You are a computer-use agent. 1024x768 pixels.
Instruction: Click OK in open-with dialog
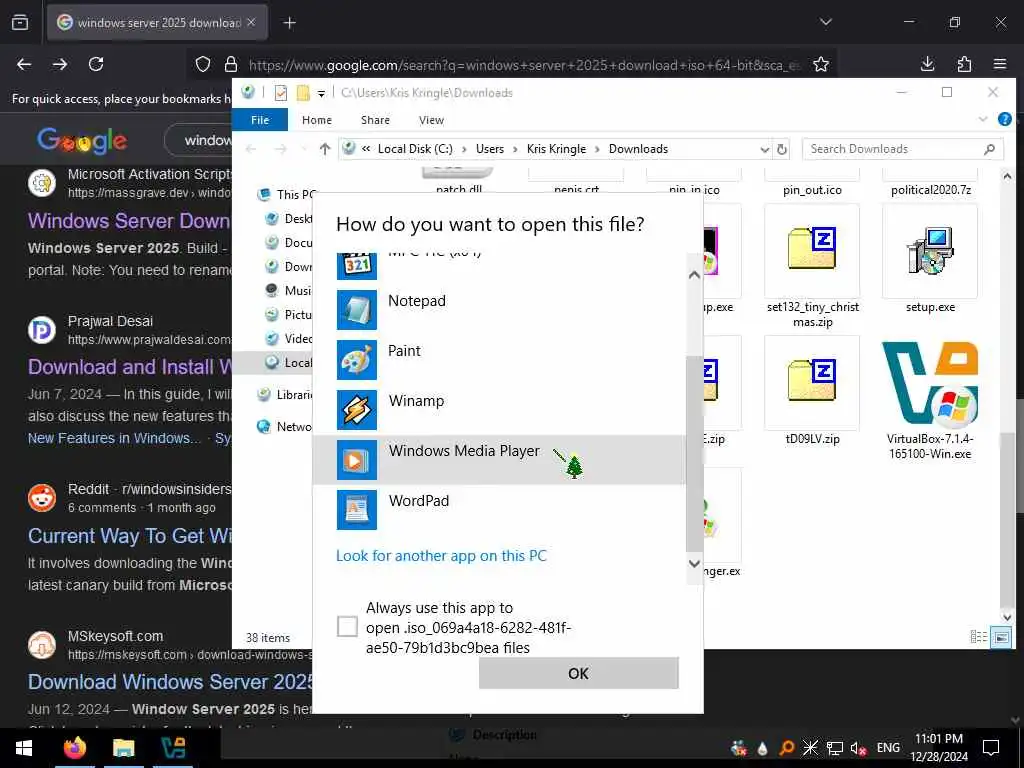(579, 673)
